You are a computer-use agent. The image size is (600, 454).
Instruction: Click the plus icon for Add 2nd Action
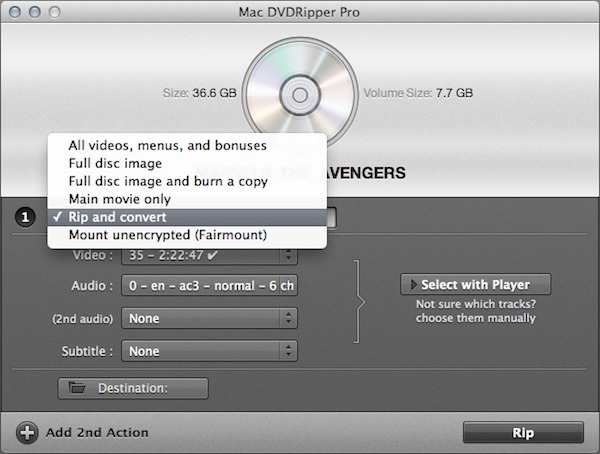[x=27, y=433]
